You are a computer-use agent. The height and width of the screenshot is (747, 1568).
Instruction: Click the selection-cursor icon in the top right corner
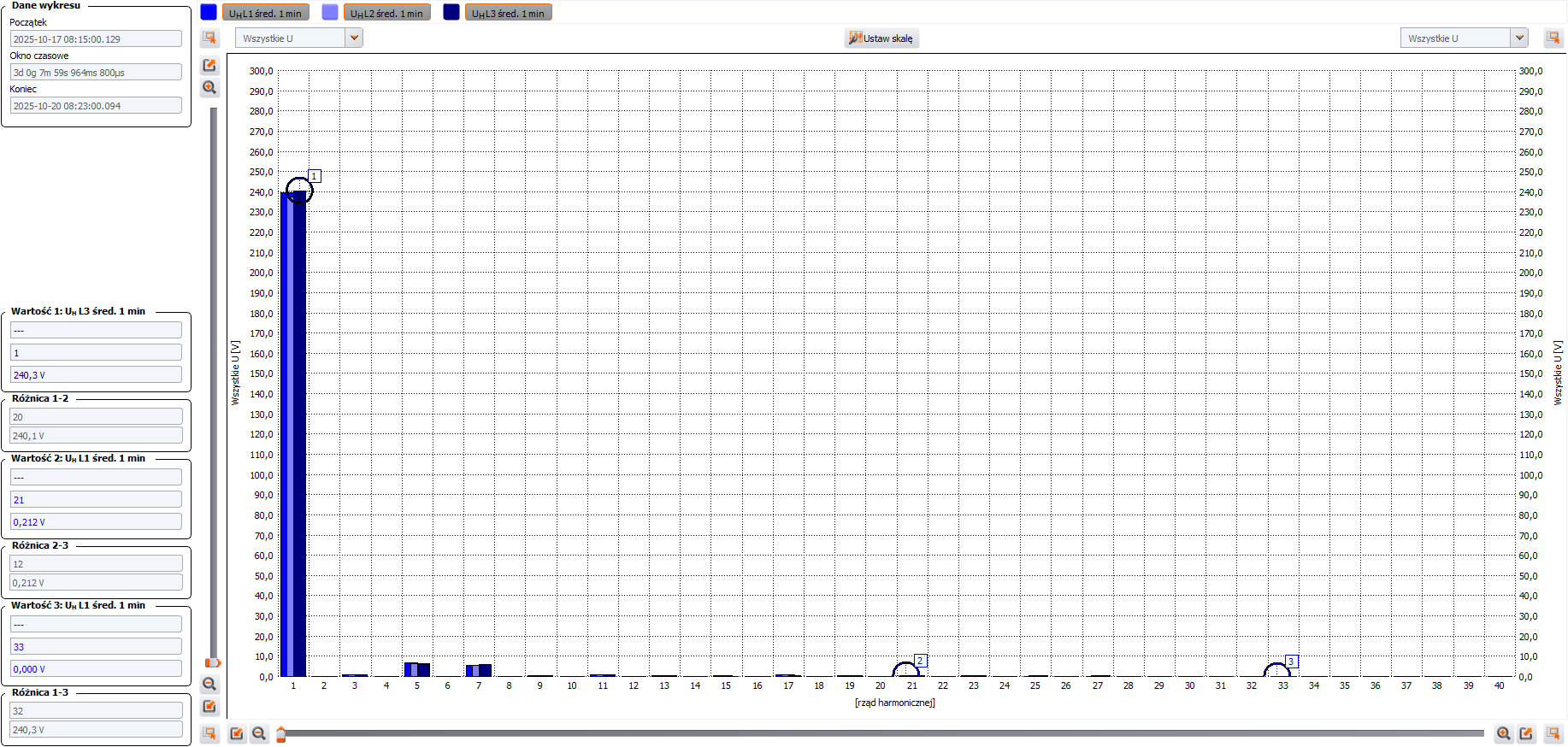coord(1553,38)
